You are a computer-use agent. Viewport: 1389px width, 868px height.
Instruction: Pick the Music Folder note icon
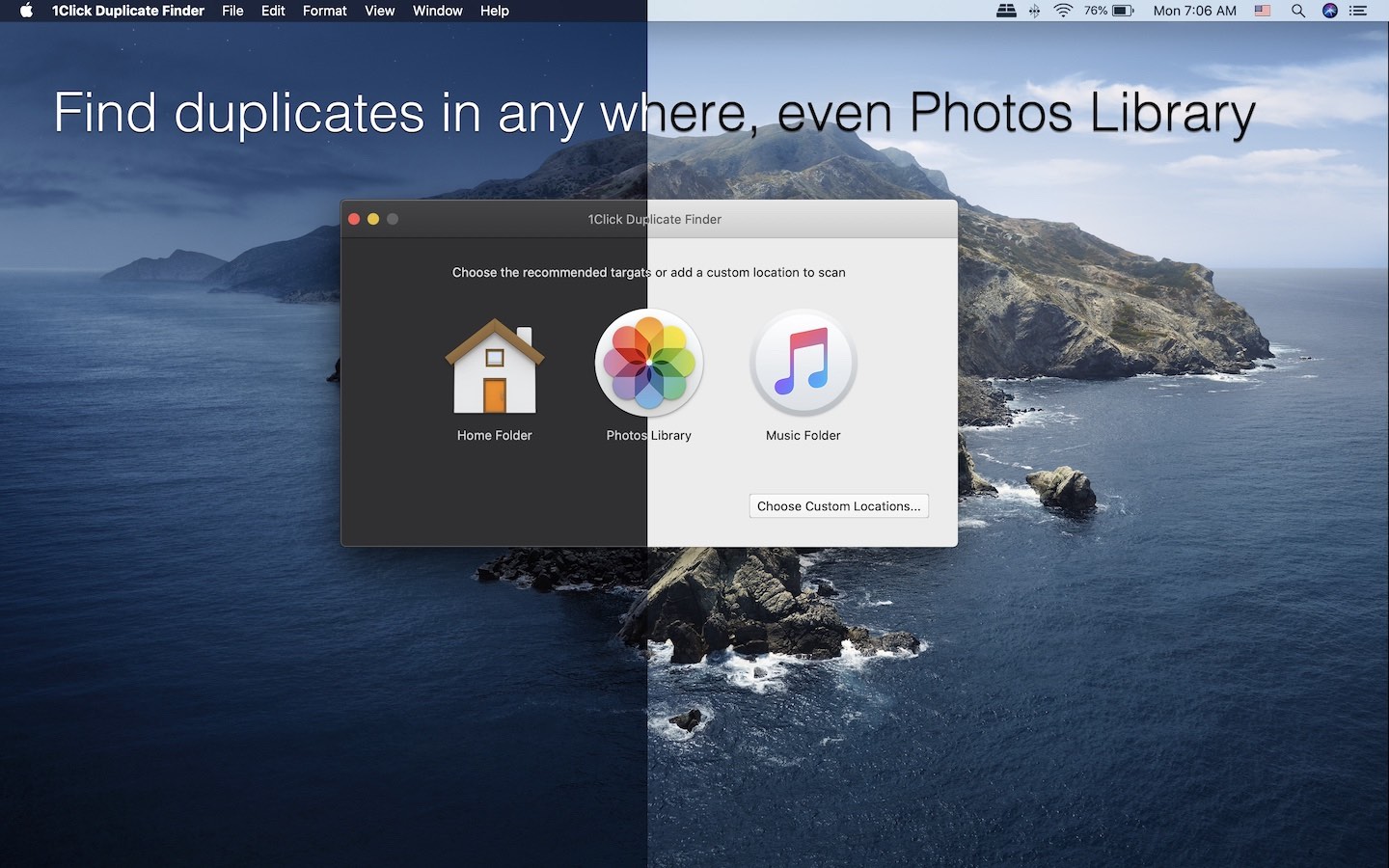pyautogui.click(x=803, y=364)
